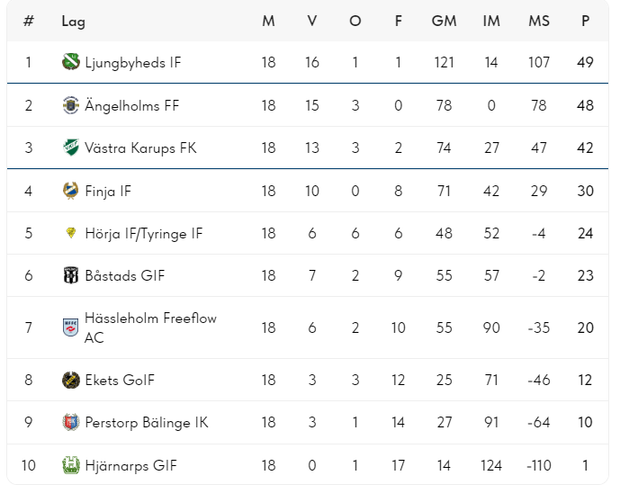The width and height of the screenshot is (620, 493).
Task: Click the Västra Karups FK logo
Action: (71, 148)
